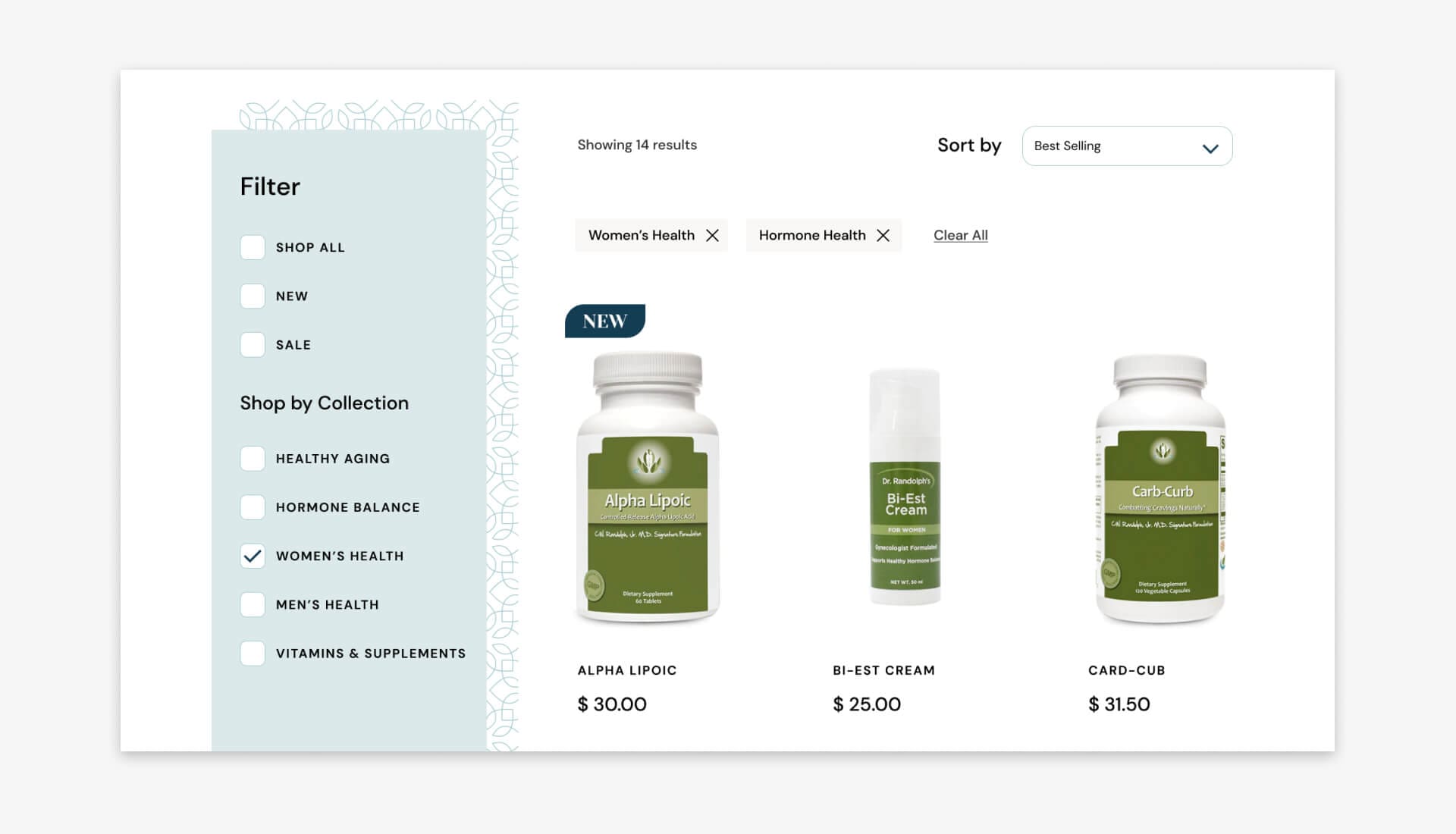Click the Alpha Lipoic product title
1456x834 pixels.
point(627,670)
